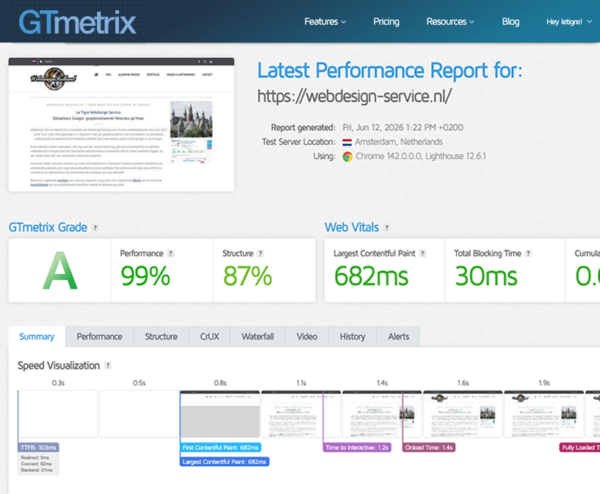The image size is (600, 494).
Task: Click the 682ms LCP value
Action: pyautogui.click(x=371, y=276)
